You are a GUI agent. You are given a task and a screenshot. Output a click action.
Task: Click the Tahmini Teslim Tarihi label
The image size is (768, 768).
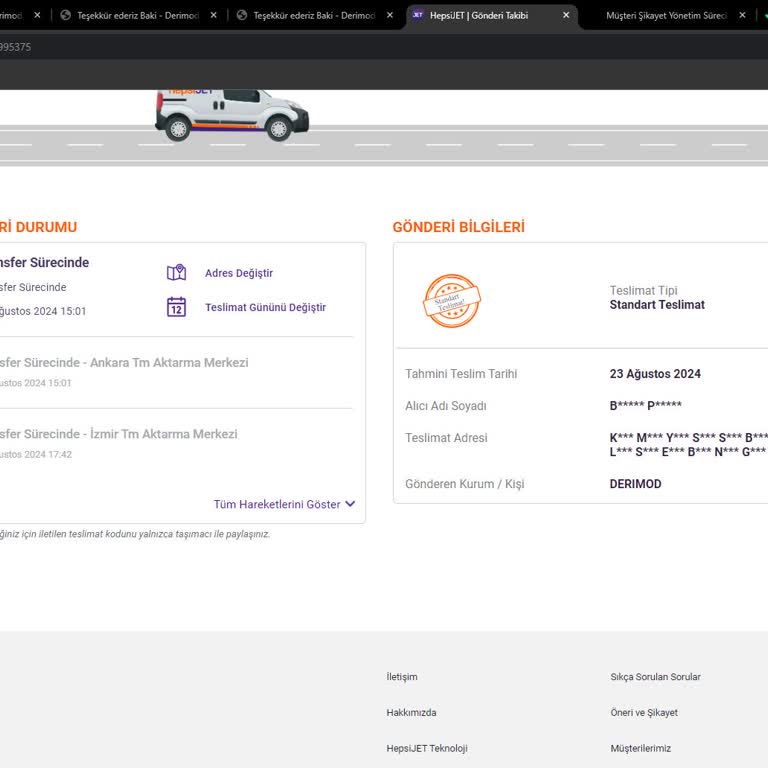point(461,374)
